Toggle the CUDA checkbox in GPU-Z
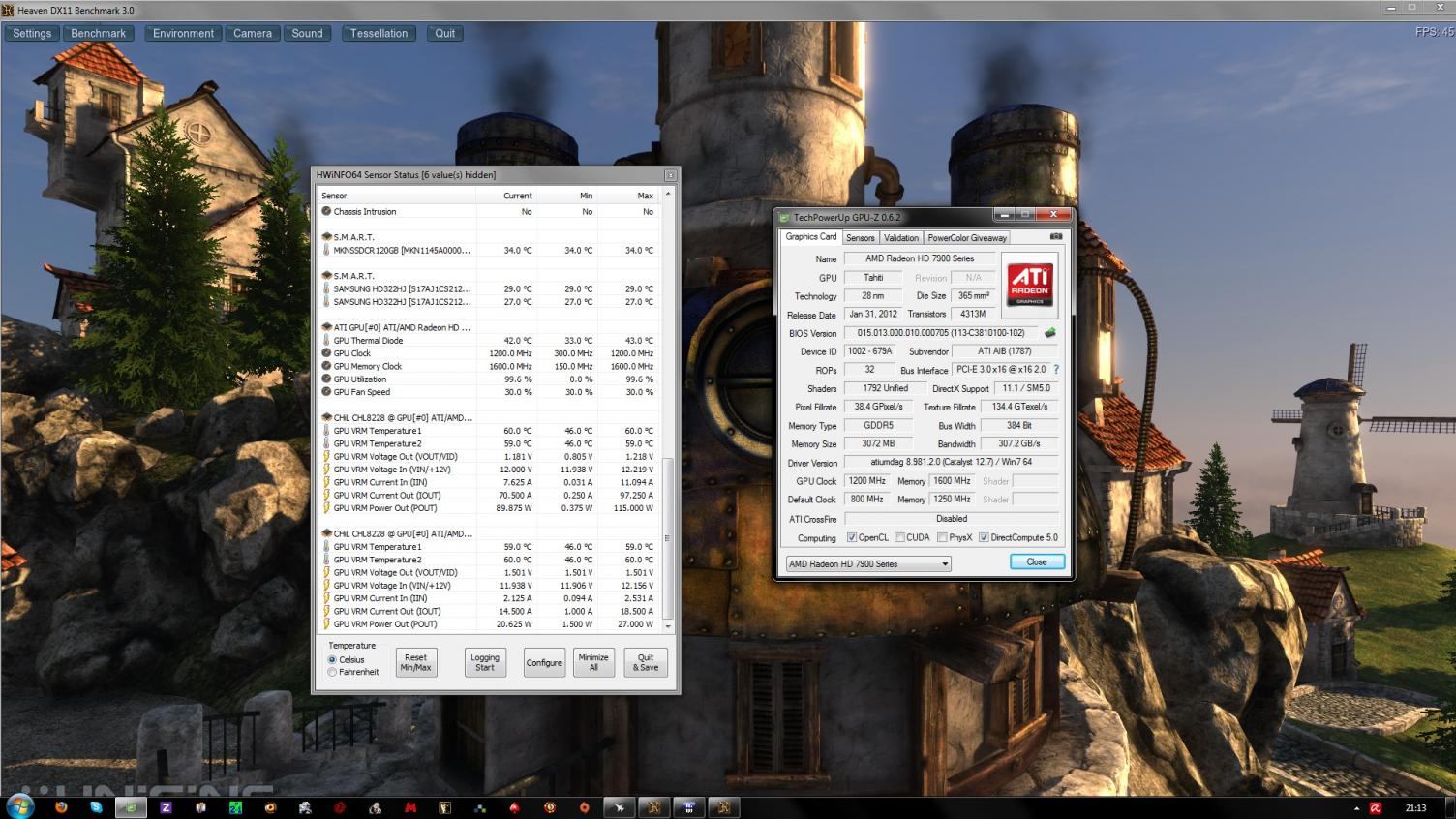The height and width of the screenshot is (819, 1456). (900, 537)
